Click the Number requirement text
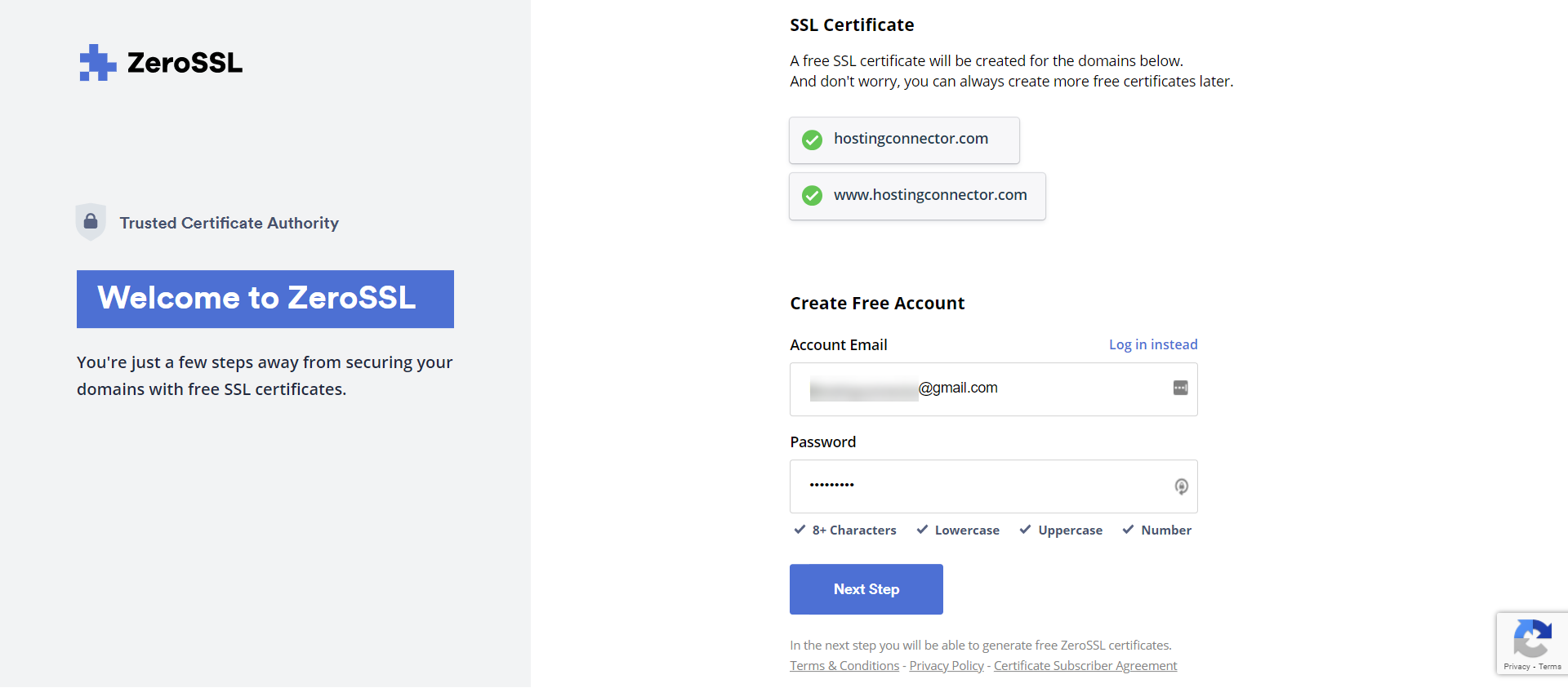 tap(1166, 530)
